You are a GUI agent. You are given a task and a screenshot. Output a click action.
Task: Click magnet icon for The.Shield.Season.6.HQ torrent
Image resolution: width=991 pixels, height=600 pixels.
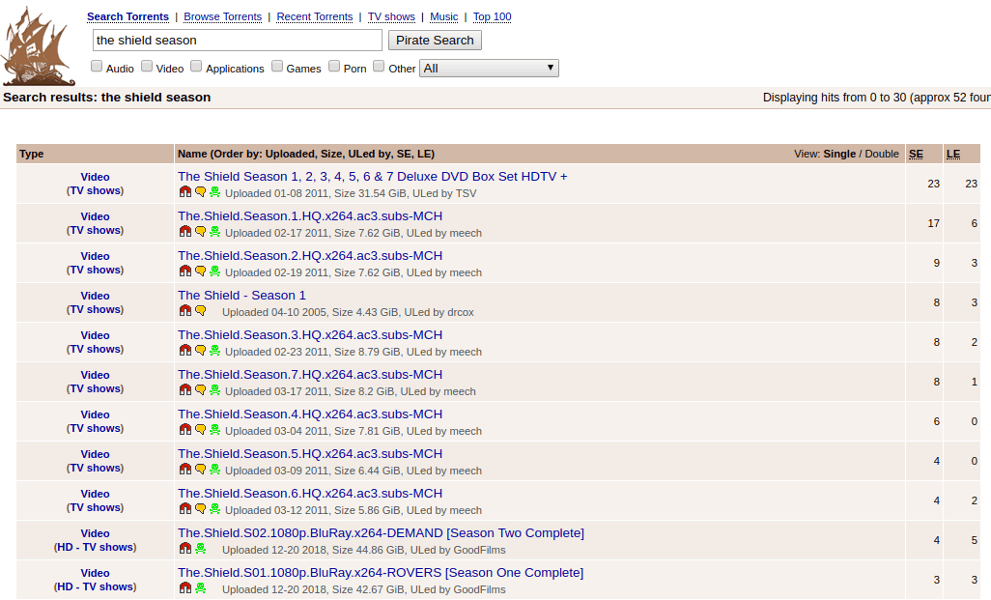pyautogui.click(x=185, y=509)
